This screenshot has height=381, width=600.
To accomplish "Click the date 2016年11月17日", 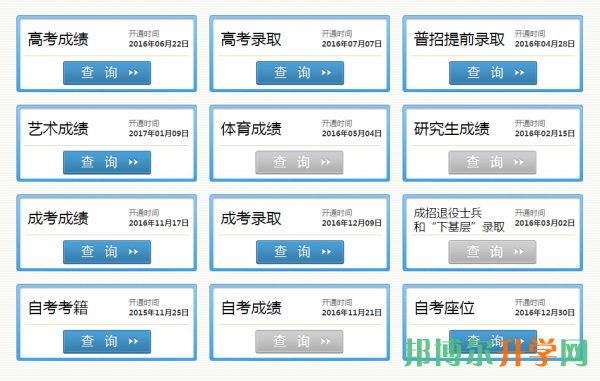I will coord(158,223).
